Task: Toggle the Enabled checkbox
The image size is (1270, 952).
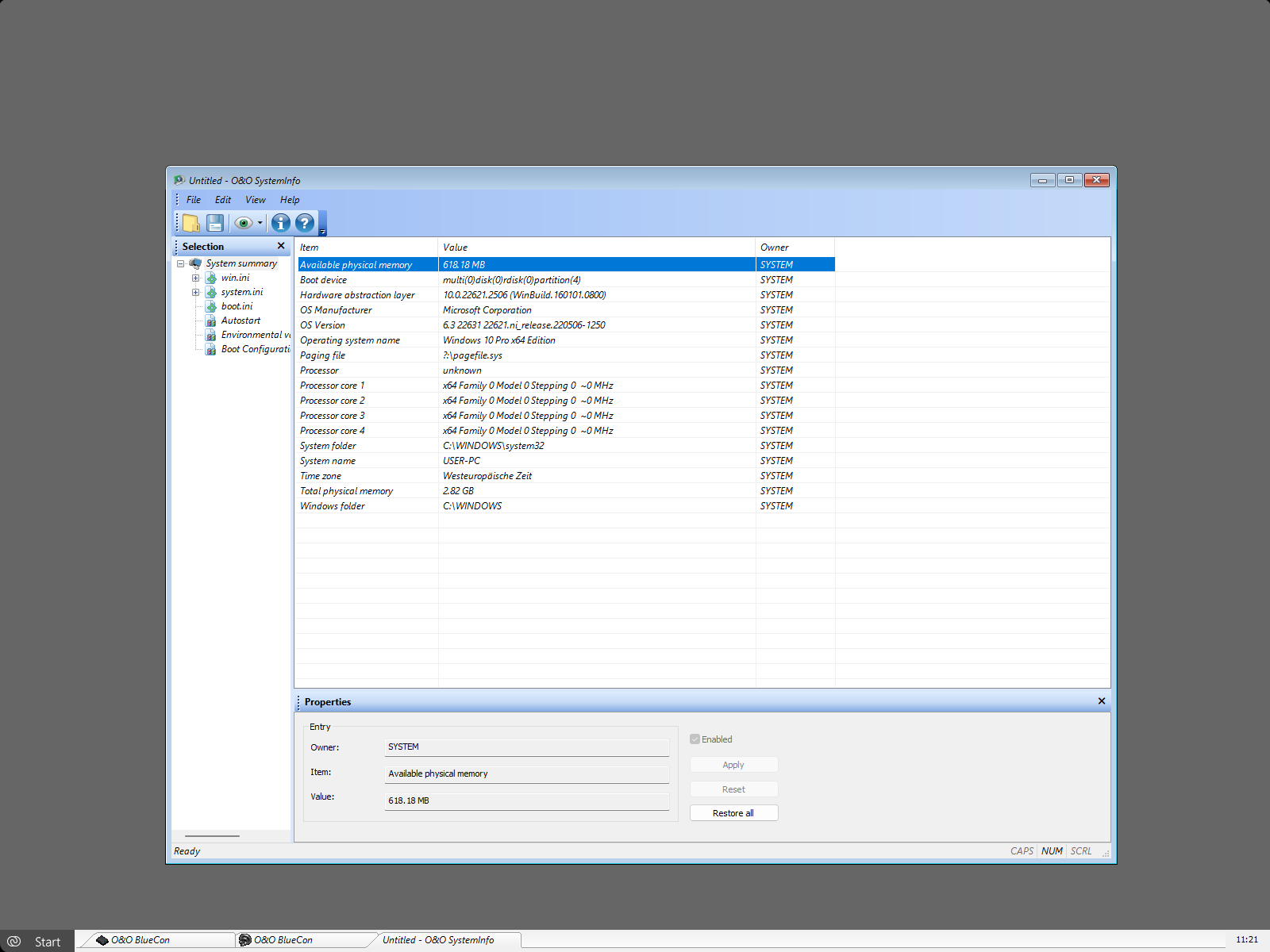Action: point(695,739)
